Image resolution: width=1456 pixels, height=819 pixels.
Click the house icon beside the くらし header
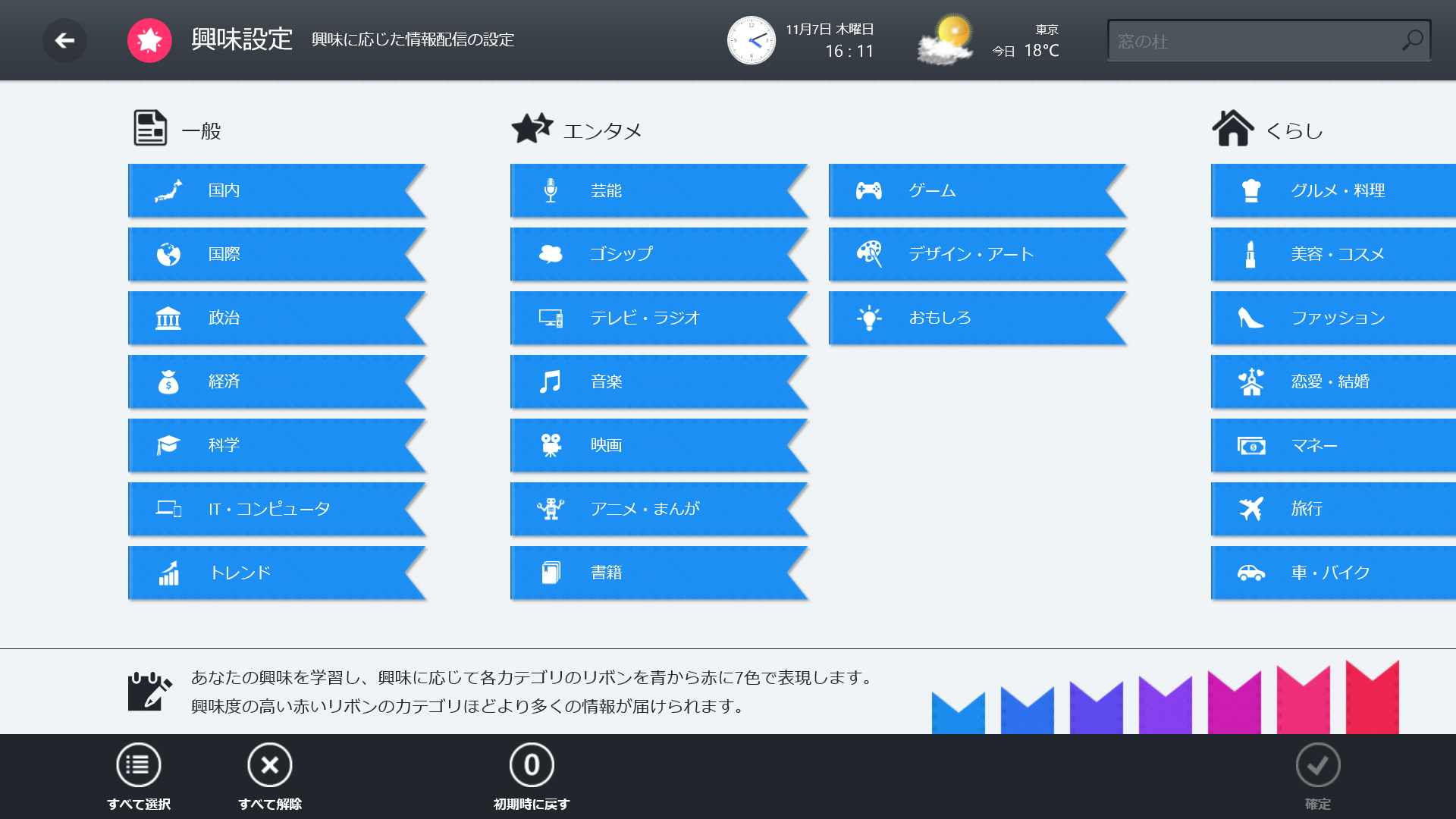[x=1235, y=127]
